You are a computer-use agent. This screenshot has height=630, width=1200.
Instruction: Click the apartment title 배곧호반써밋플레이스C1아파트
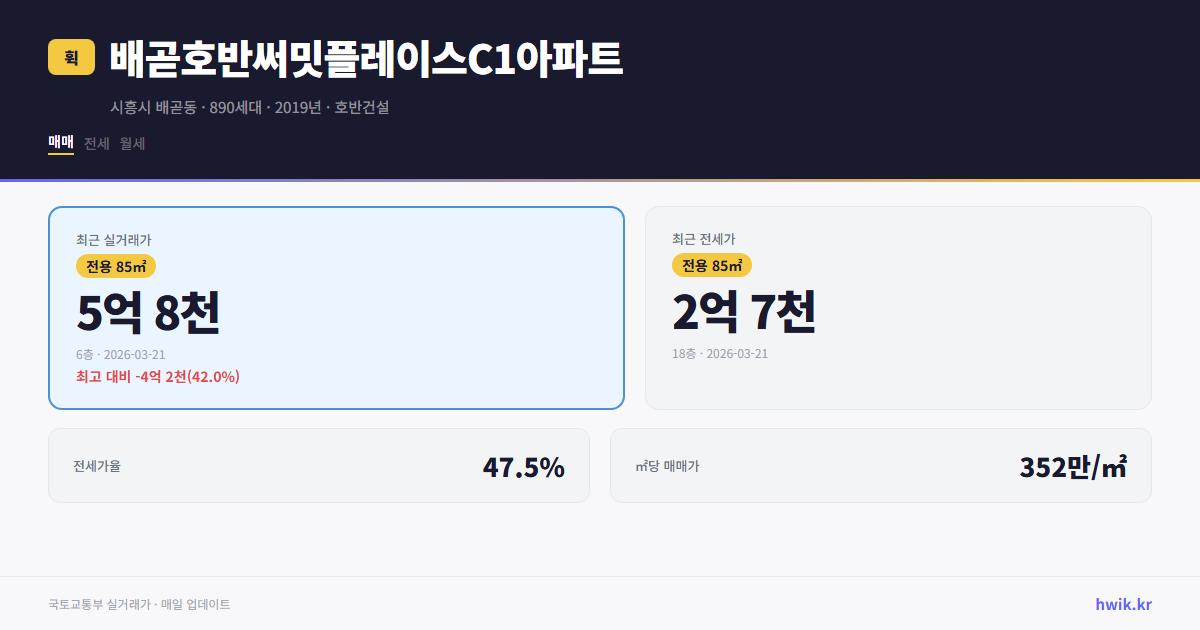[x=365, y=57]
